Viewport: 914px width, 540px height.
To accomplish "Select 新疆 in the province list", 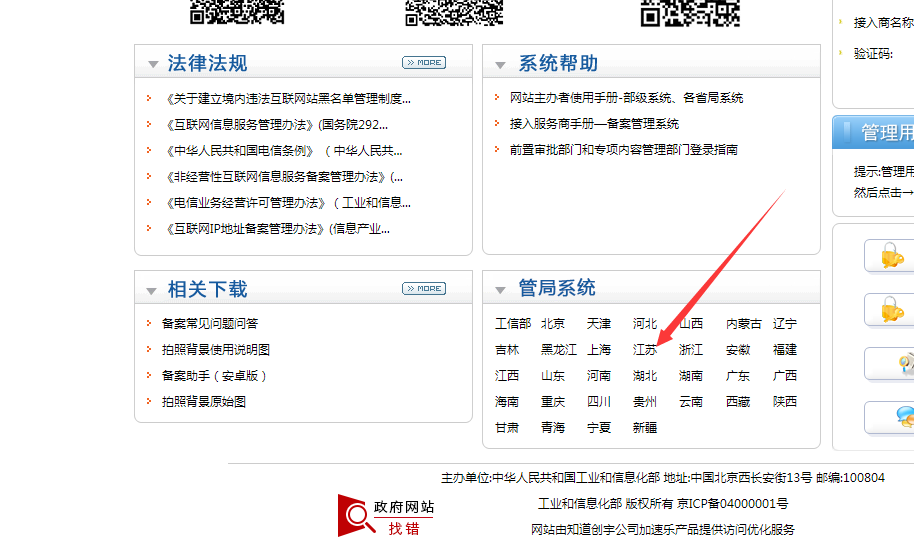I will click(x=645, y=428).
